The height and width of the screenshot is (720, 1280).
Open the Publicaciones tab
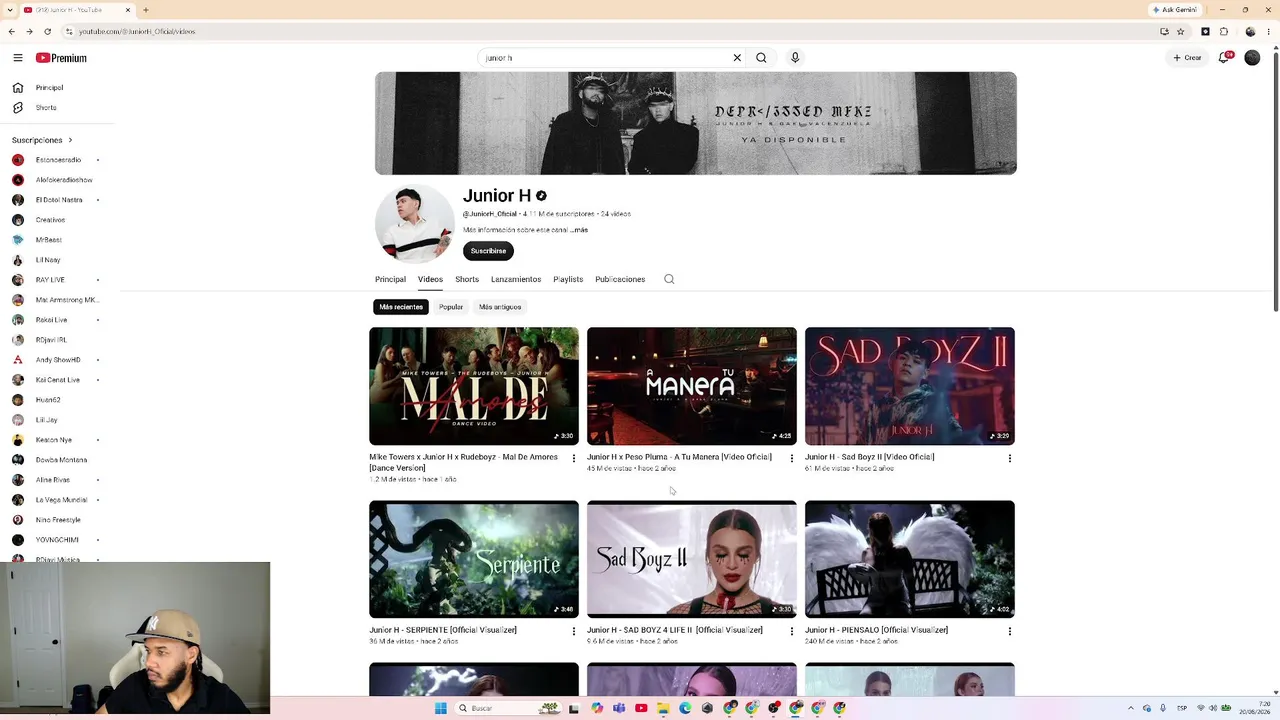[x=620, y=279]
